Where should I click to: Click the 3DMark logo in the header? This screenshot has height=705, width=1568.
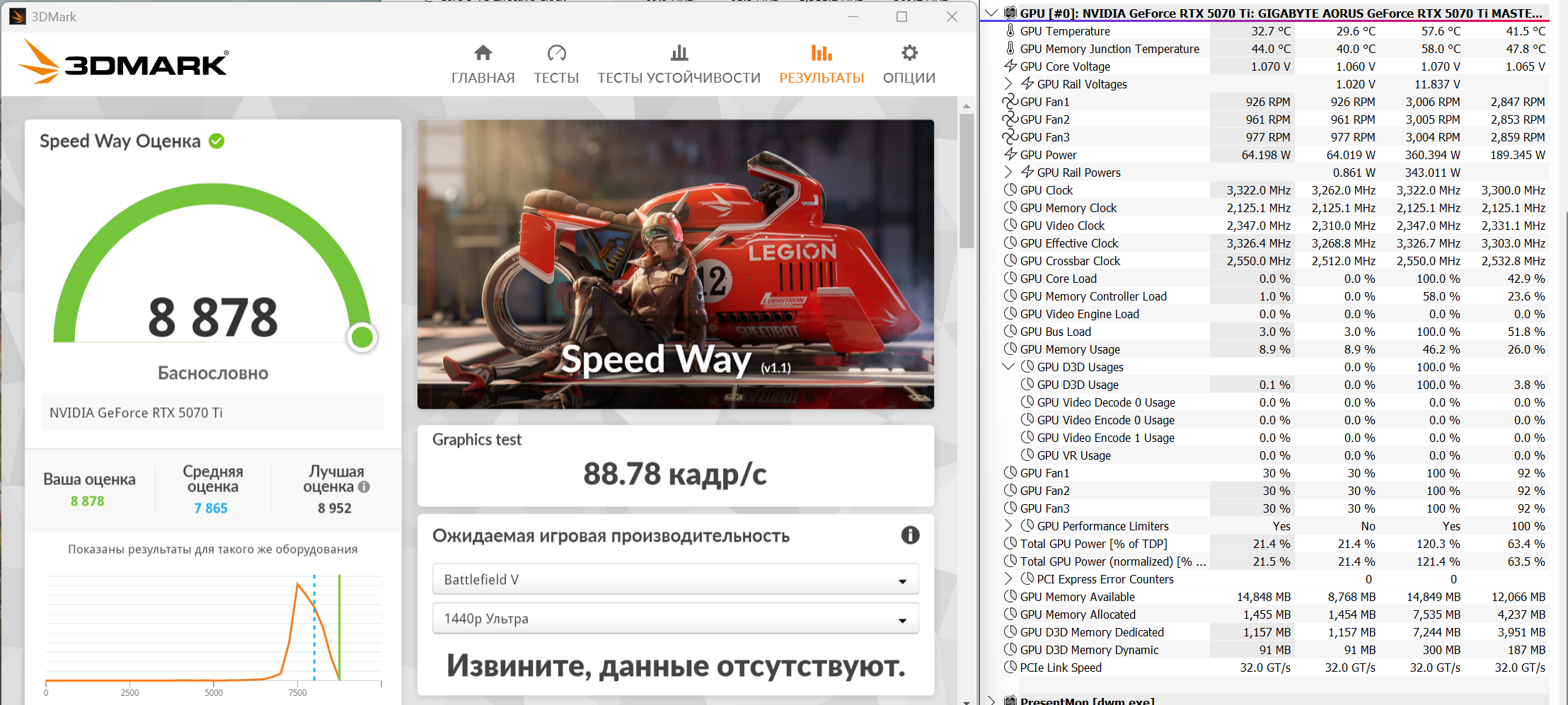(123, 62)
